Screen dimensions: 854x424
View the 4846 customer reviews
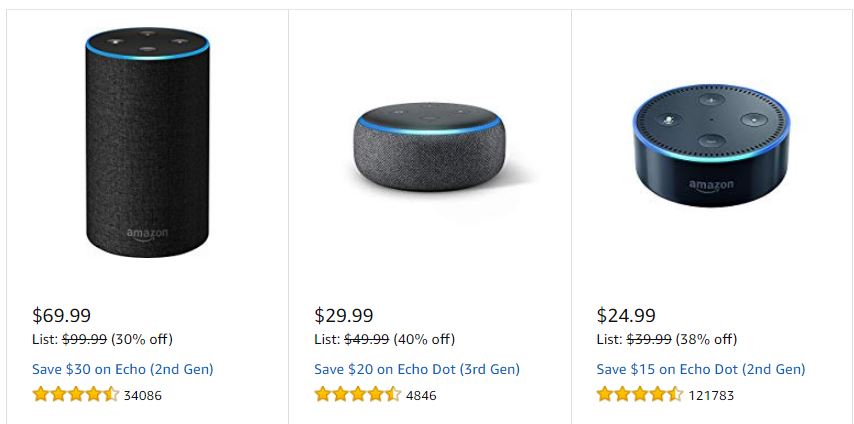pyautogui.click(x=421, y=395)
